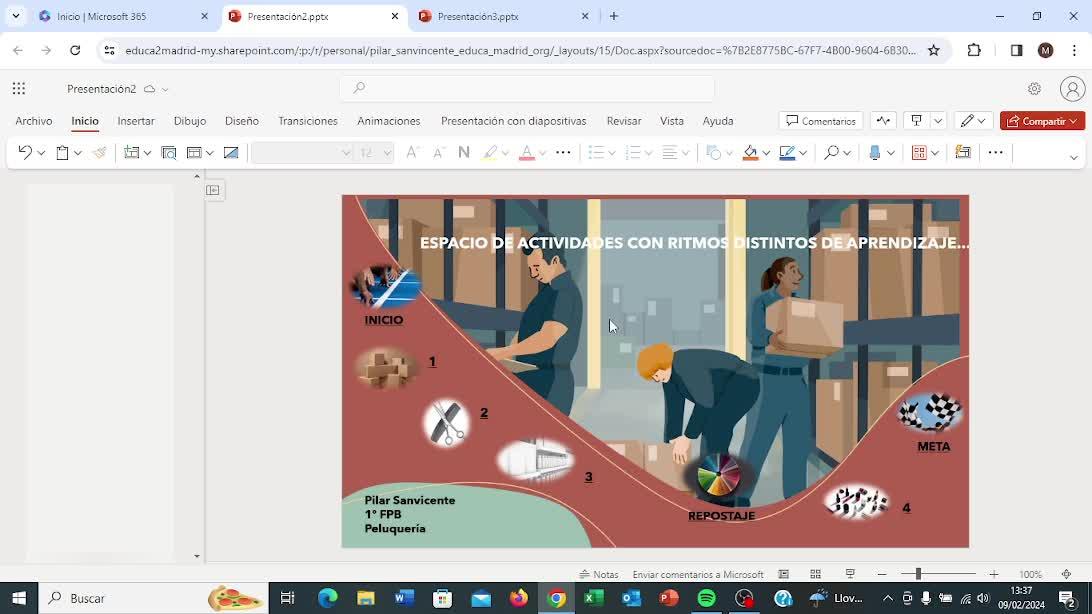Viewport: 1092px width, 614px height.
Task: Switch to the Insertar tab
Action: coord(136,121)
